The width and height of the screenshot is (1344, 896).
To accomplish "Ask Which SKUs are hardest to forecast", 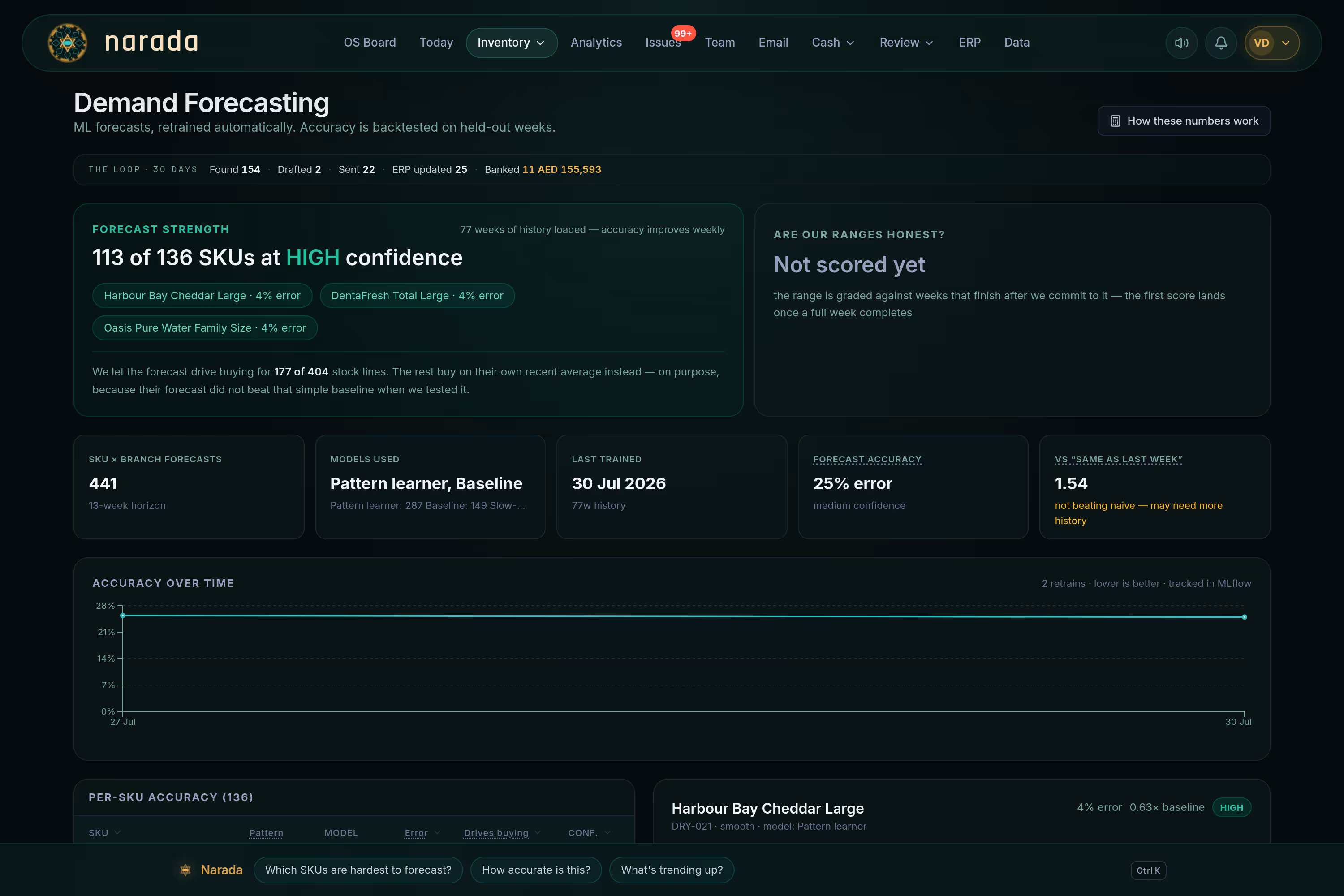I will tap(358, 870).
